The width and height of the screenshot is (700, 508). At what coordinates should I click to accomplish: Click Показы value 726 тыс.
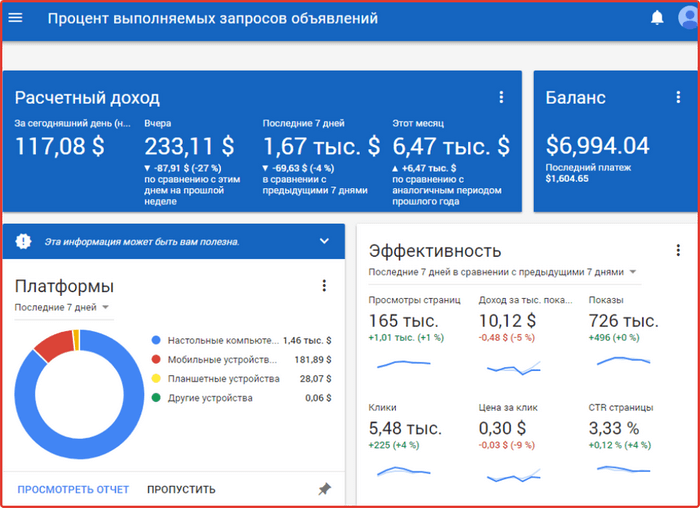coord(624,321)
